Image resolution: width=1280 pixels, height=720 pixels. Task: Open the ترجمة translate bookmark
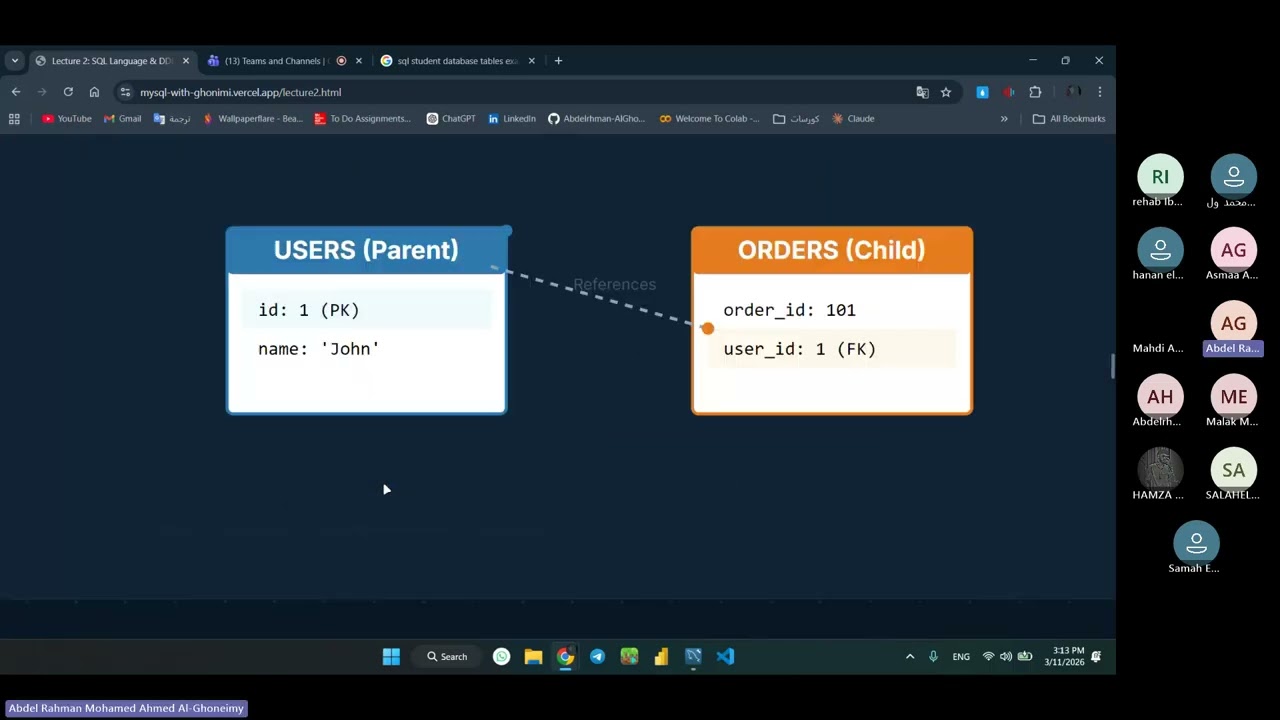[172, 119]
